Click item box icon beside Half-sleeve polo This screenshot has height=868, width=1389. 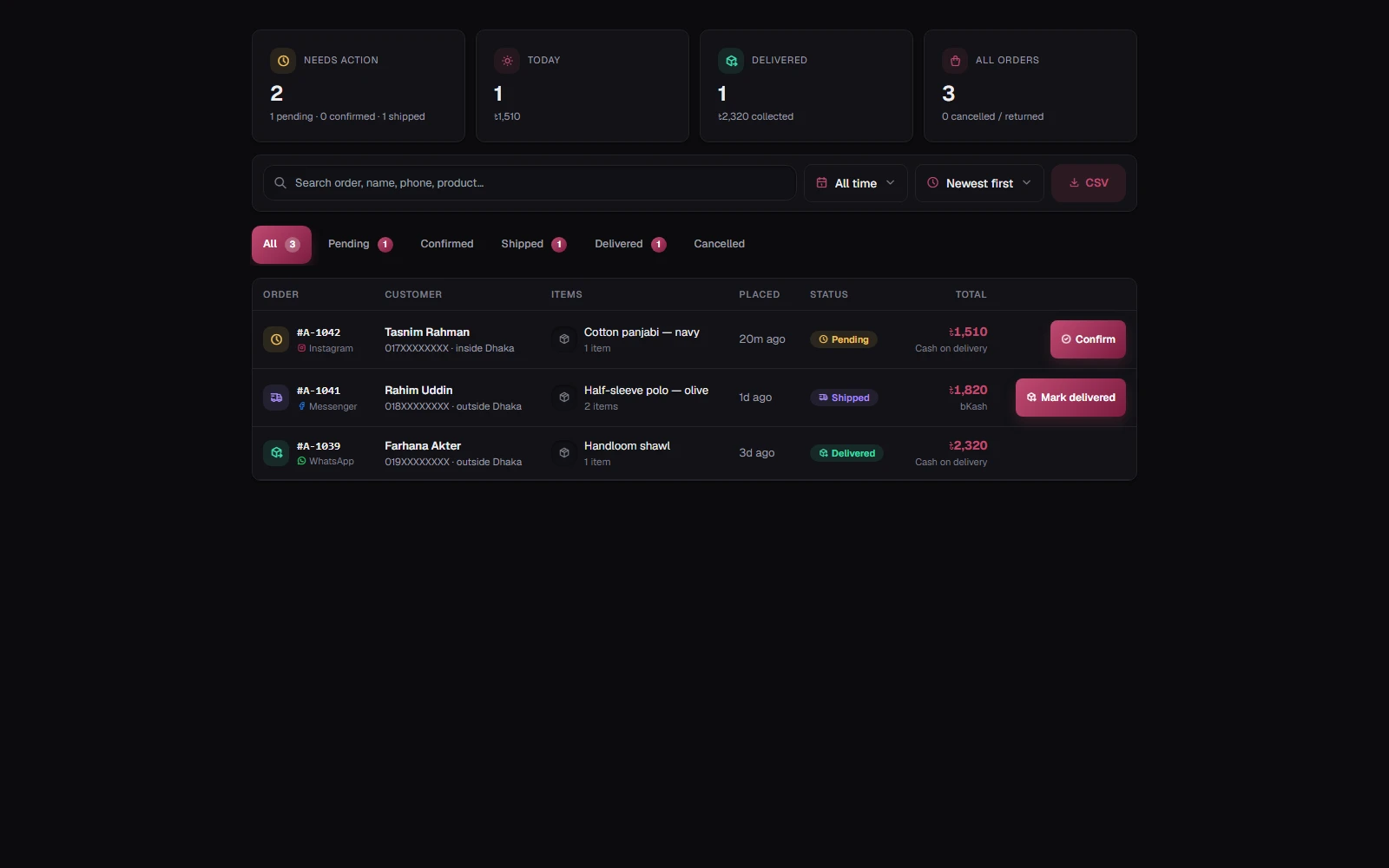coord(564,398)
